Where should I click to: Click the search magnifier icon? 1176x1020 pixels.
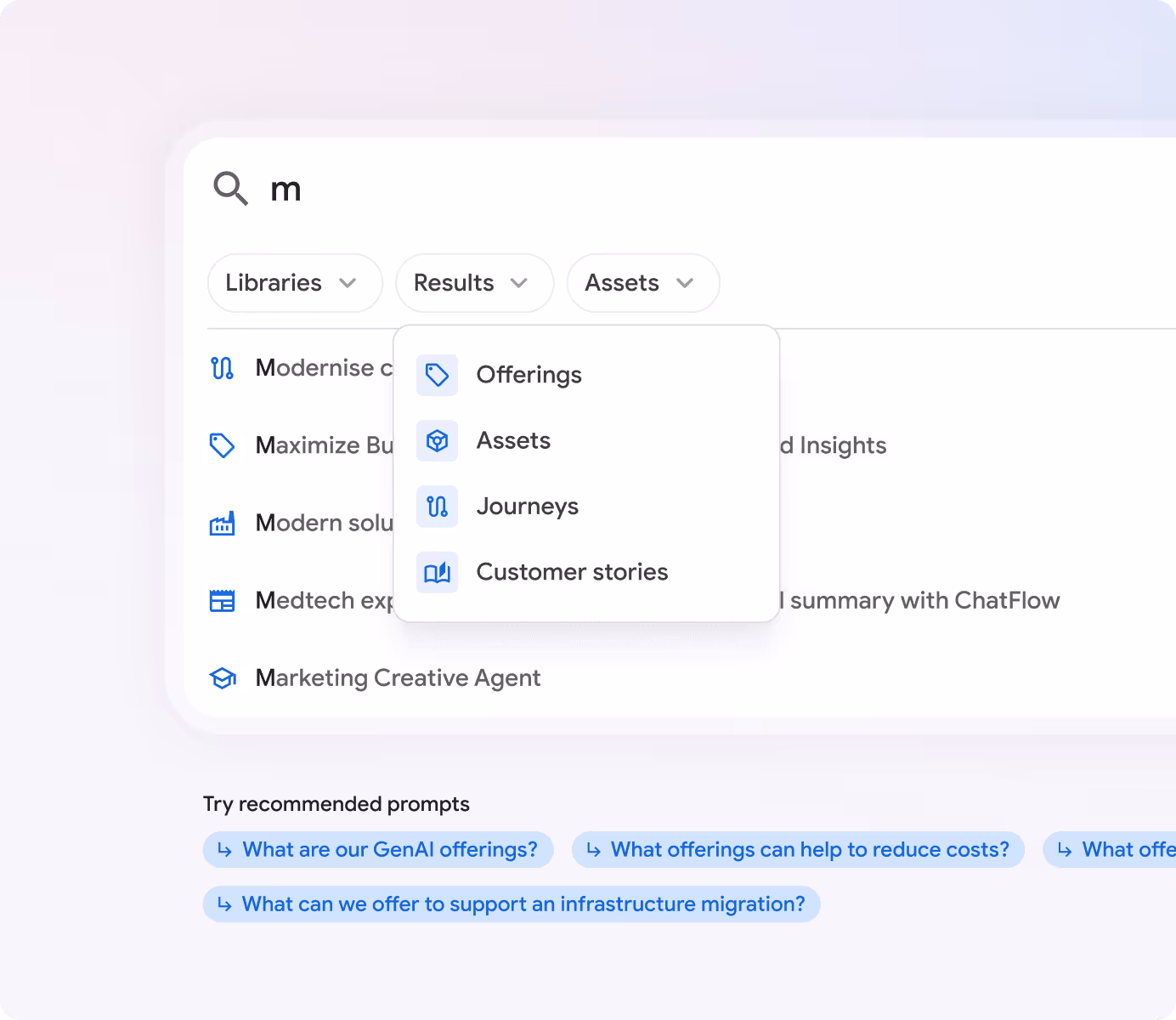(230, 188)
